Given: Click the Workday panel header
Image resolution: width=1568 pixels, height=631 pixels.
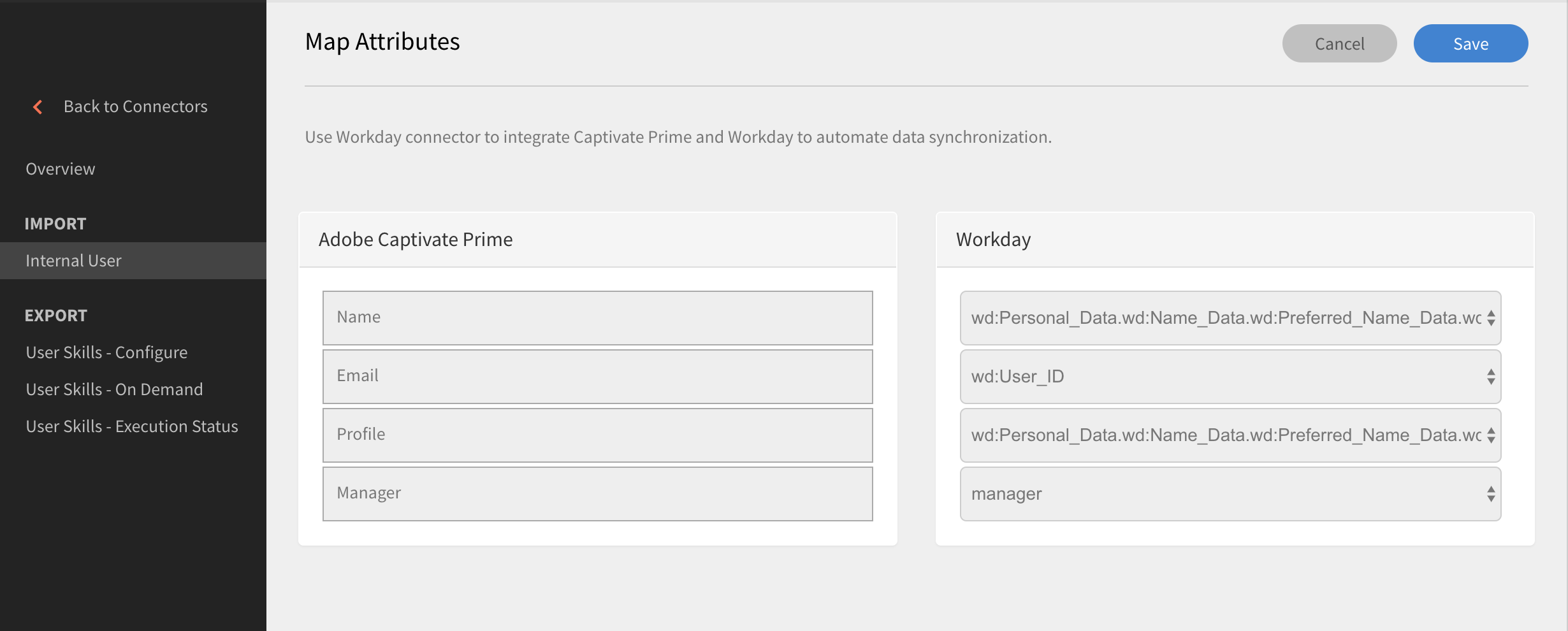Looking at the screenshot, I should pos(1235,240).
